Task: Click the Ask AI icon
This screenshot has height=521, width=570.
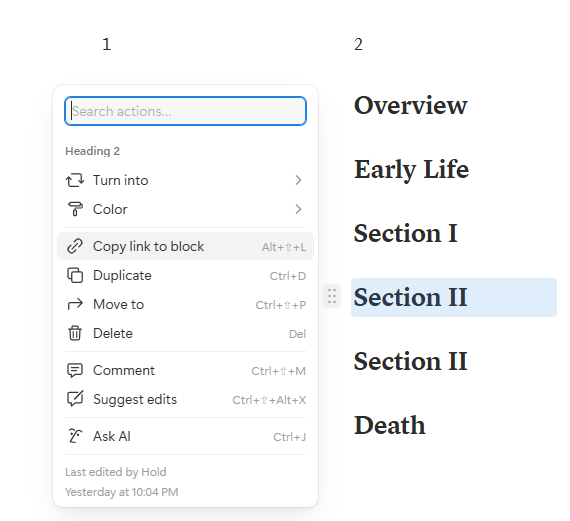Action: click(x=75, y=436)
